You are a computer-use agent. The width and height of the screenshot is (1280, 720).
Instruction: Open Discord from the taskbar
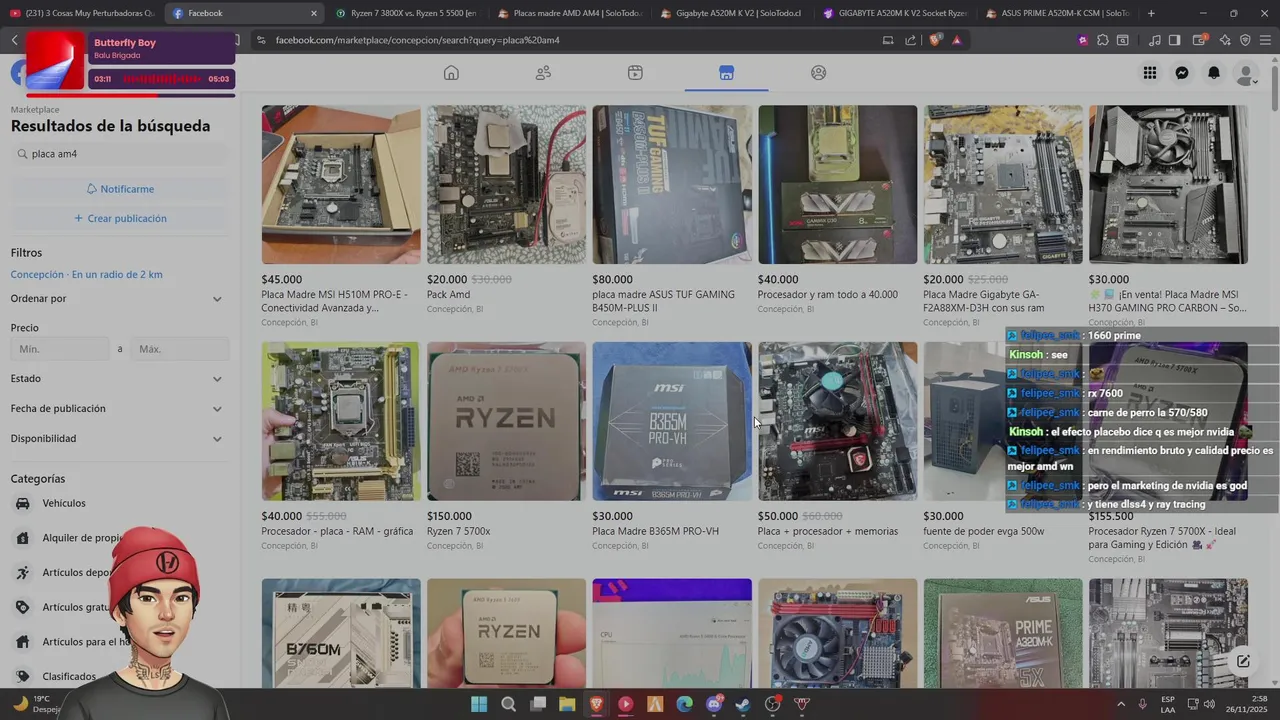pyautogui.click(x=713, y=704)
